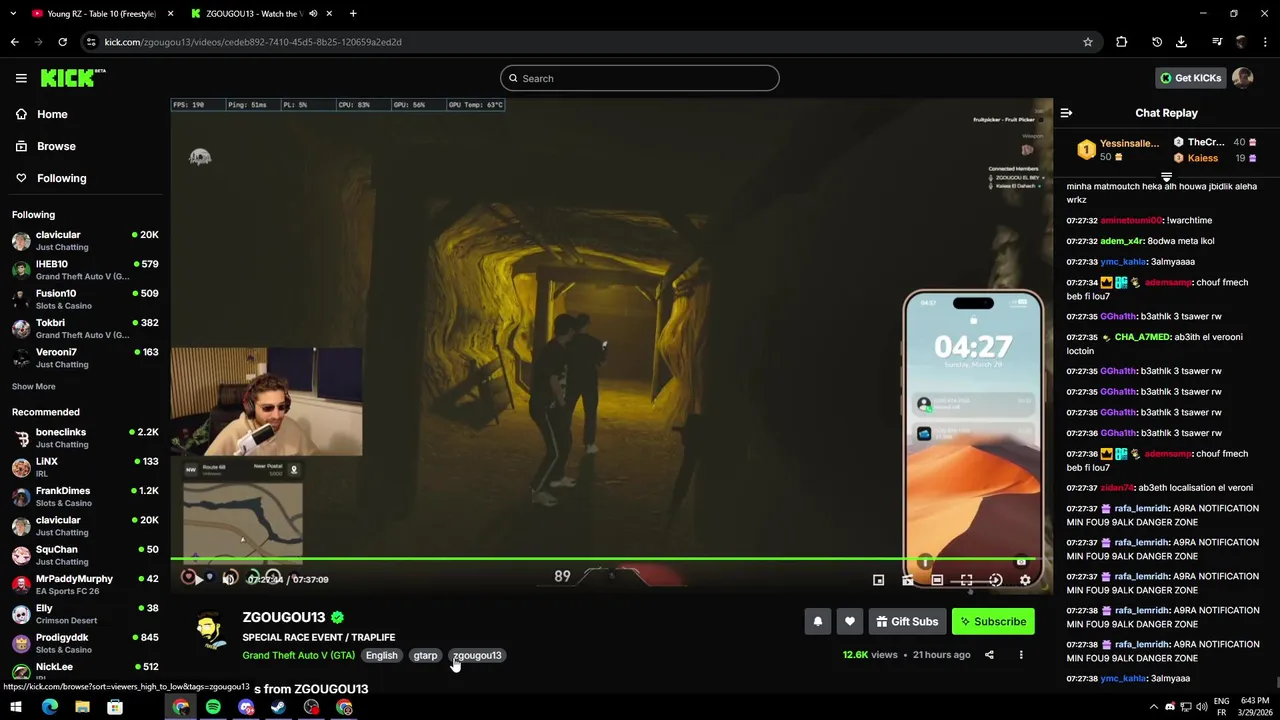Click the Kaiess gifter entry
This screenshot has width=1280, height=720.
tap(1215, 158)
